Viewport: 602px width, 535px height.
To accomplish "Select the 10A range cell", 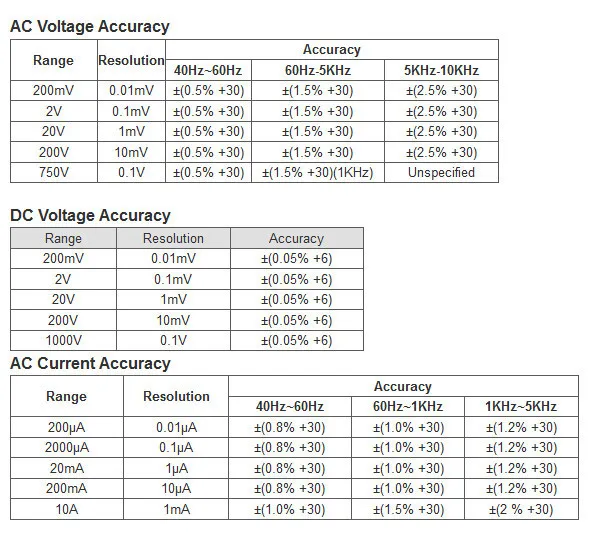I will coord(67,509).
